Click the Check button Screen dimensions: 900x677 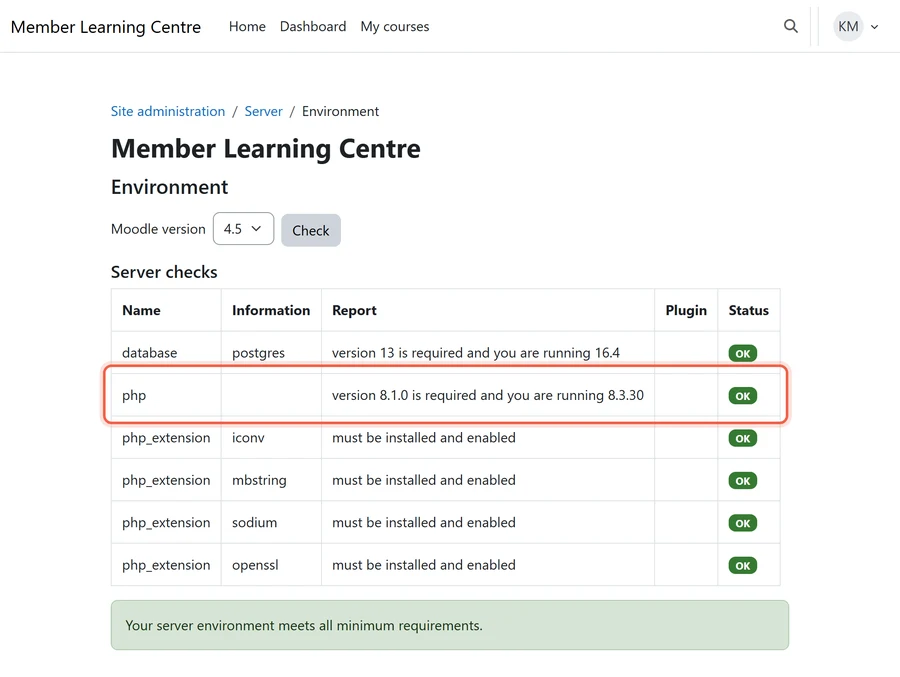pyautogui.click(x=311, y=230)
